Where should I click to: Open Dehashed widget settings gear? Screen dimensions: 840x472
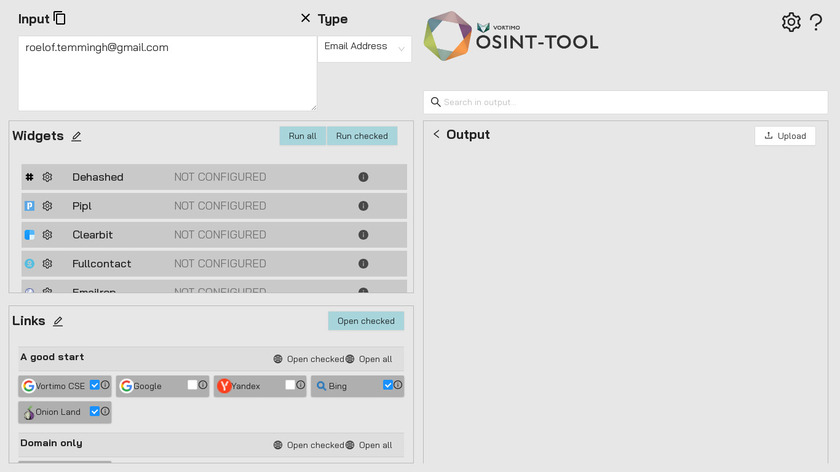click(x=47, y=177)
